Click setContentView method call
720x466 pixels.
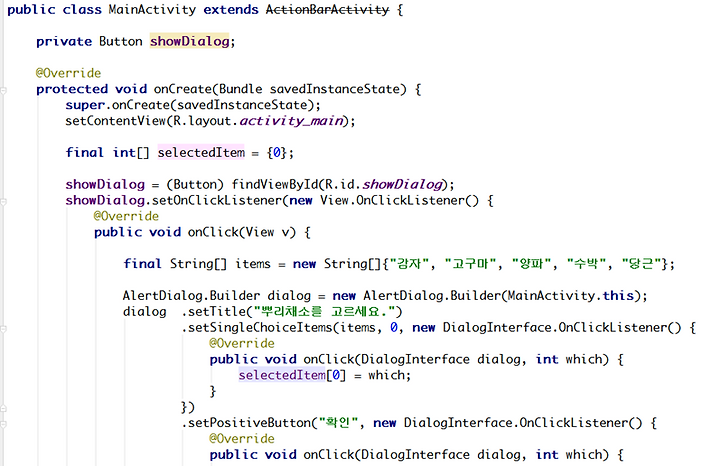click(x=115, y=121)
